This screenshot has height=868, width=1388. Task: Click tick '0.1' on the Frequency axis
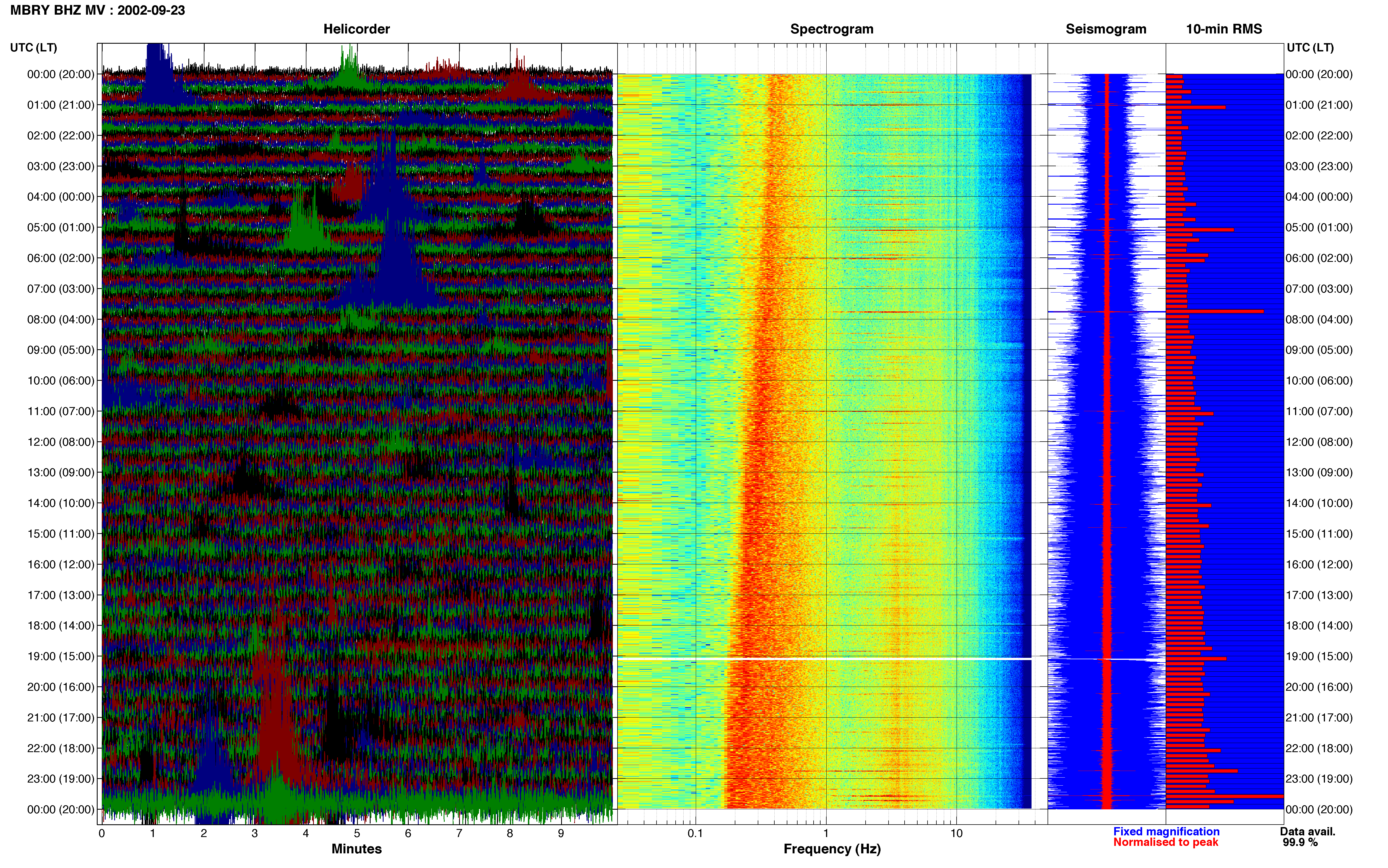(x=695, y=833)
